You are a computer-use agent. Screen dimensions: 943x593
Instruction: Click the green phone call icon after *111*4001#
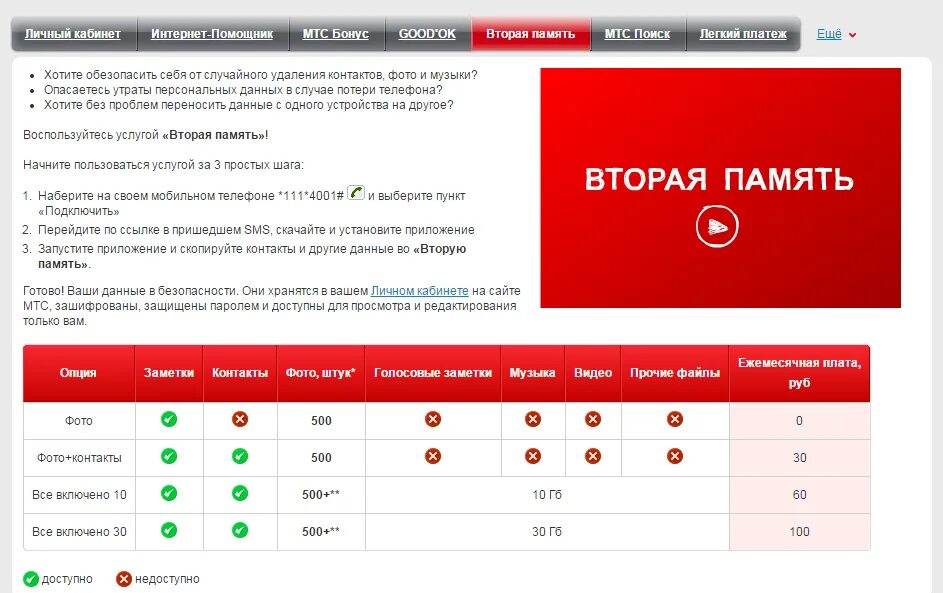click(356, 193)
